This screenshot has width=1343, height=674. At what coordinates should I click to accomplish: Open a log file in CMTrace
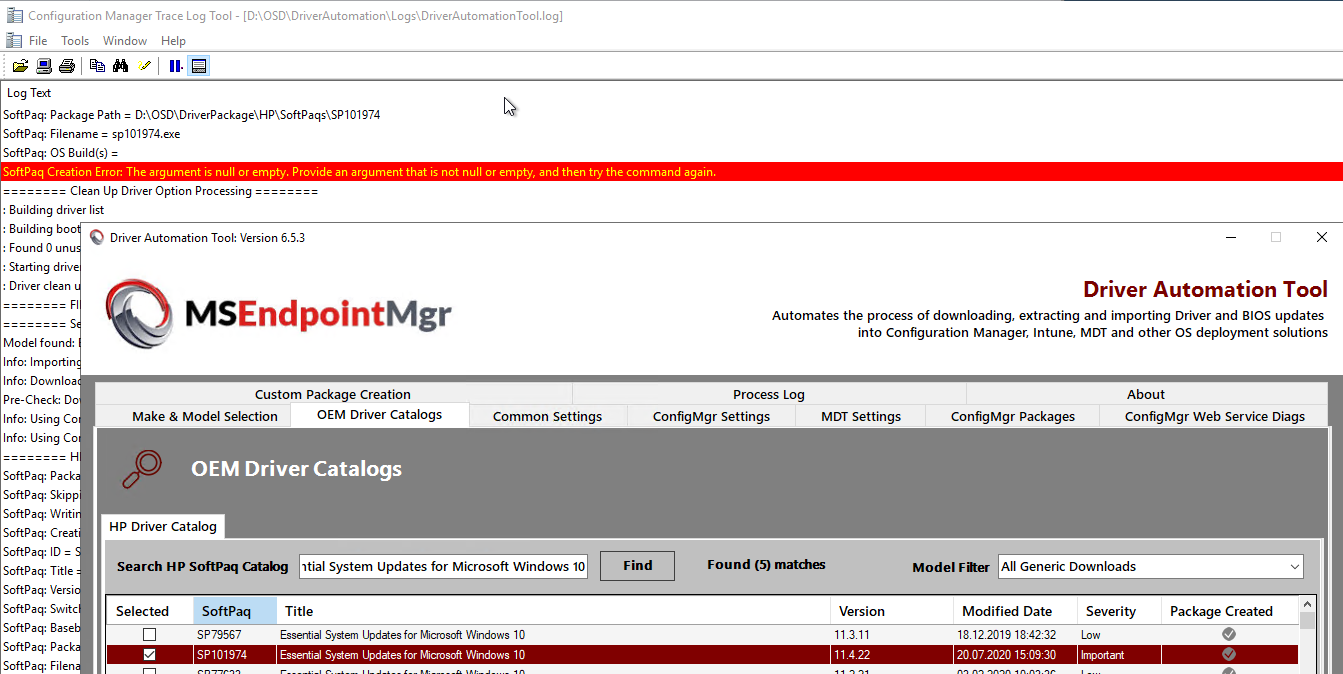[x=20, y=65]
